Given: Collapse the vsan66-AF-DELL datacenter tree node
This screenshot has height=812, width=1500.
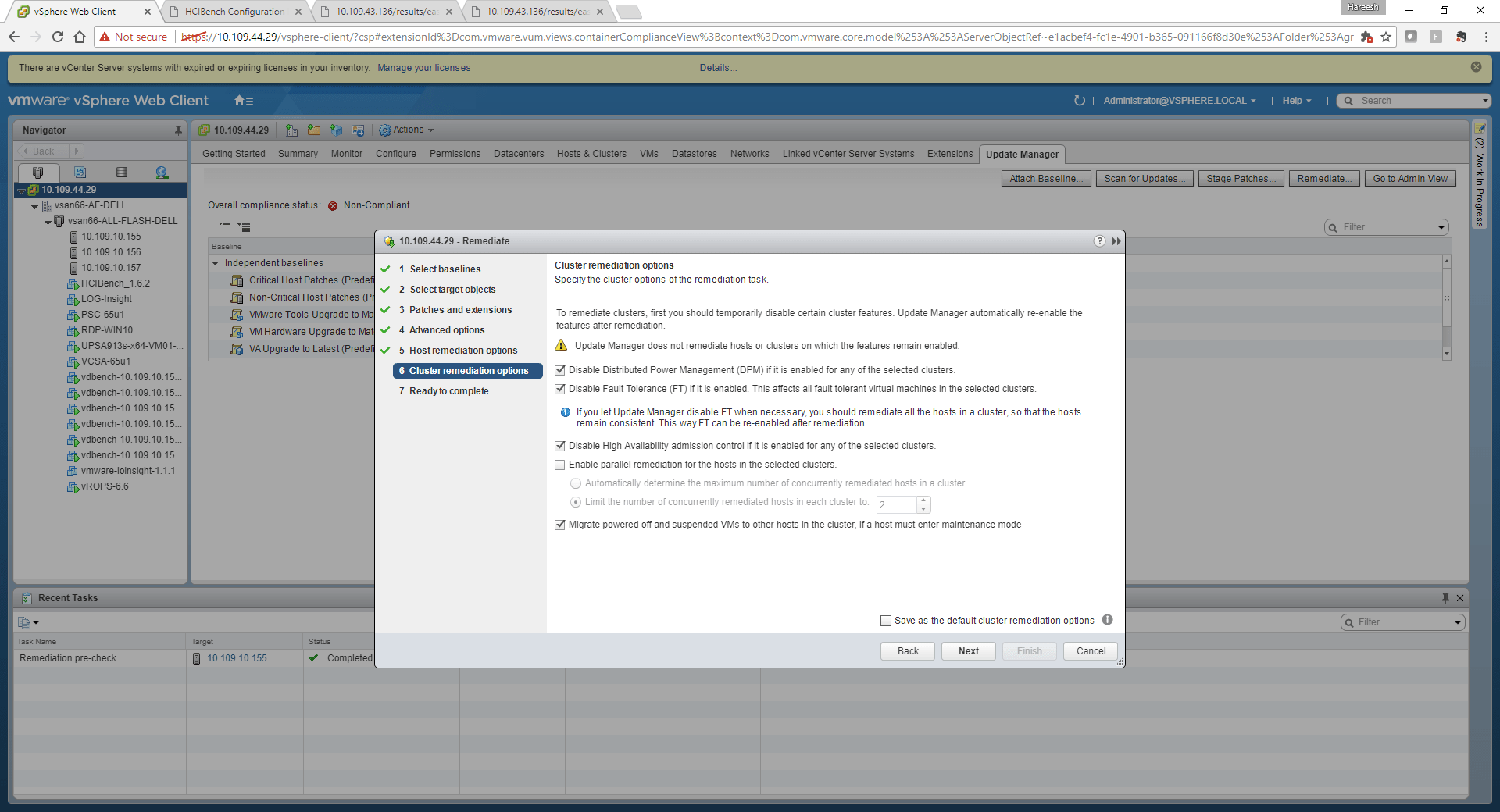Looking at the screenshot, I should [x=35, y=206].
